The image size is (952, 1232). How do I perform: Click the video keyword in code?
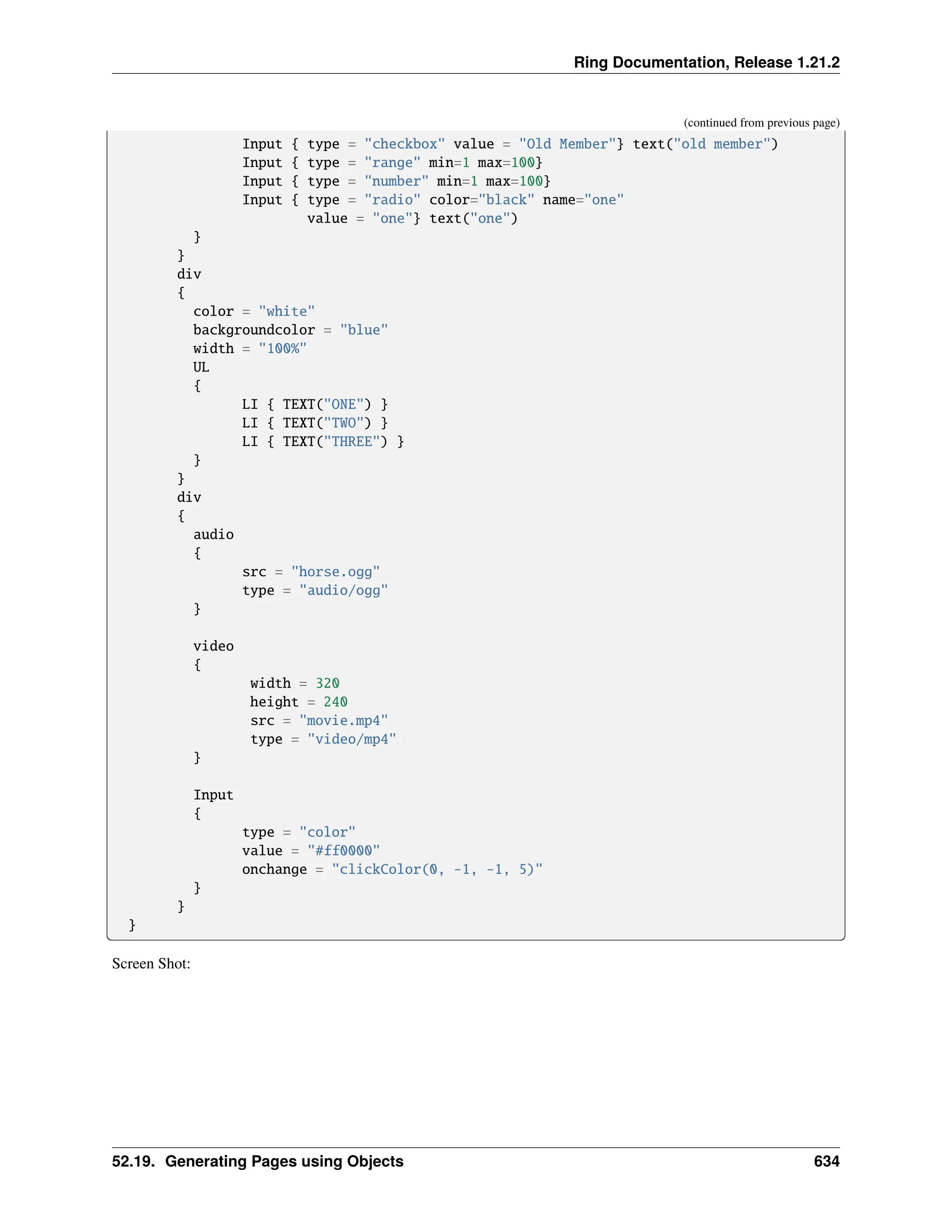point(213,647)
